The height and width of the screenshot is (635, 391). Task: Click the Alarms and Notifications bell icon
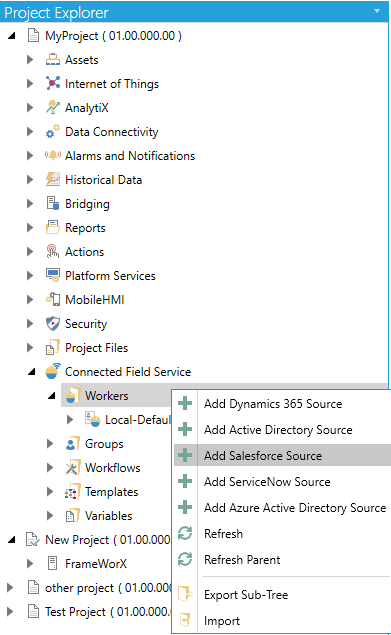(53, 155)
